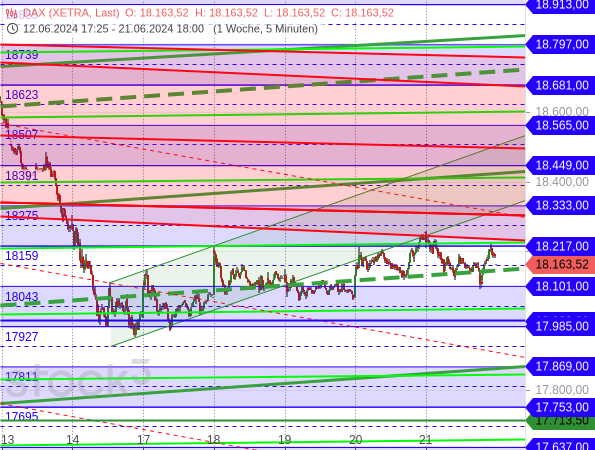Click the 18.913,00 price level tag
Viewport: 595px width, 450px height.
[560, 6]
